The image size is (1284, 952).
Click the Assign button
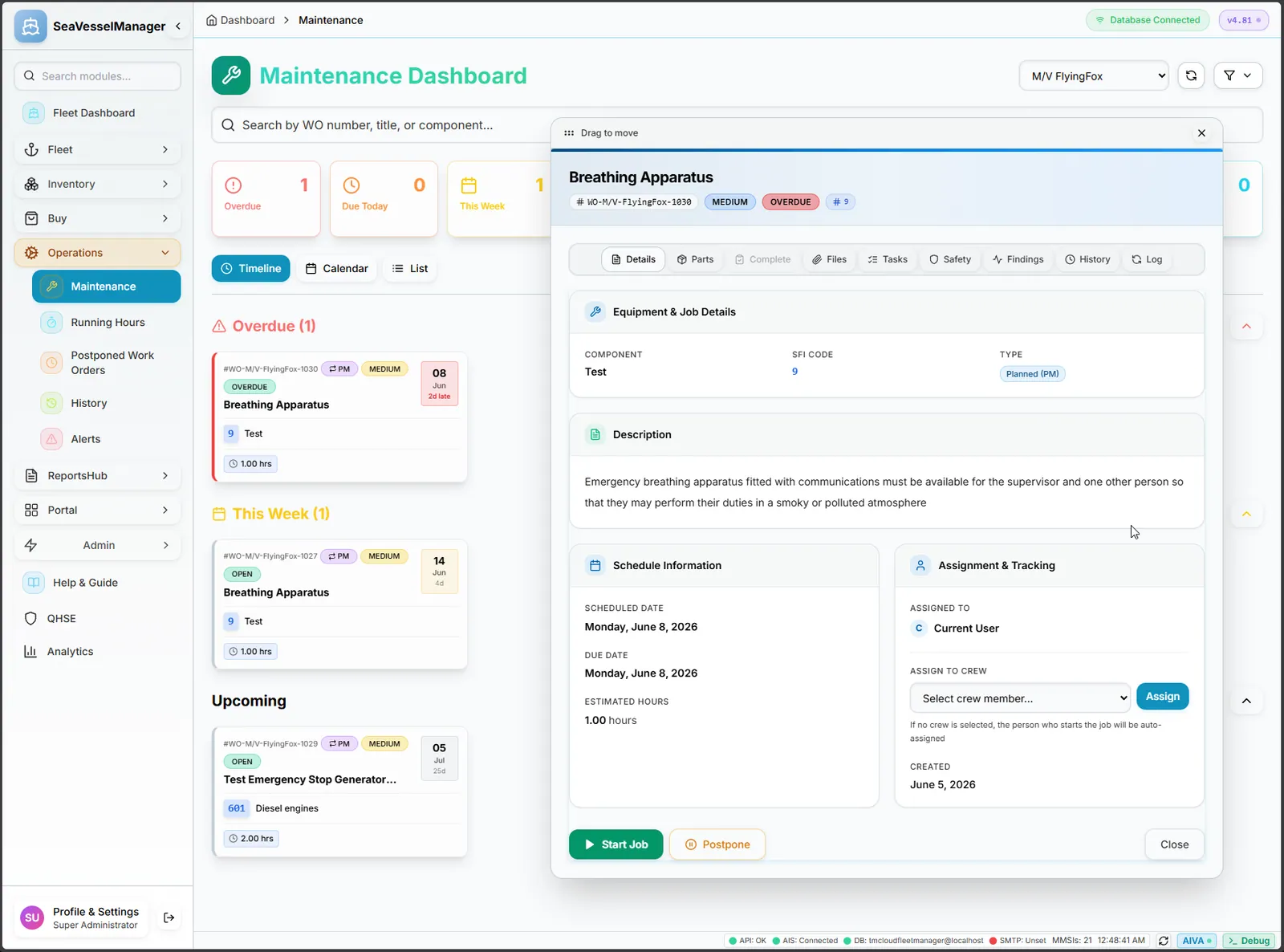click(1162, 696)
